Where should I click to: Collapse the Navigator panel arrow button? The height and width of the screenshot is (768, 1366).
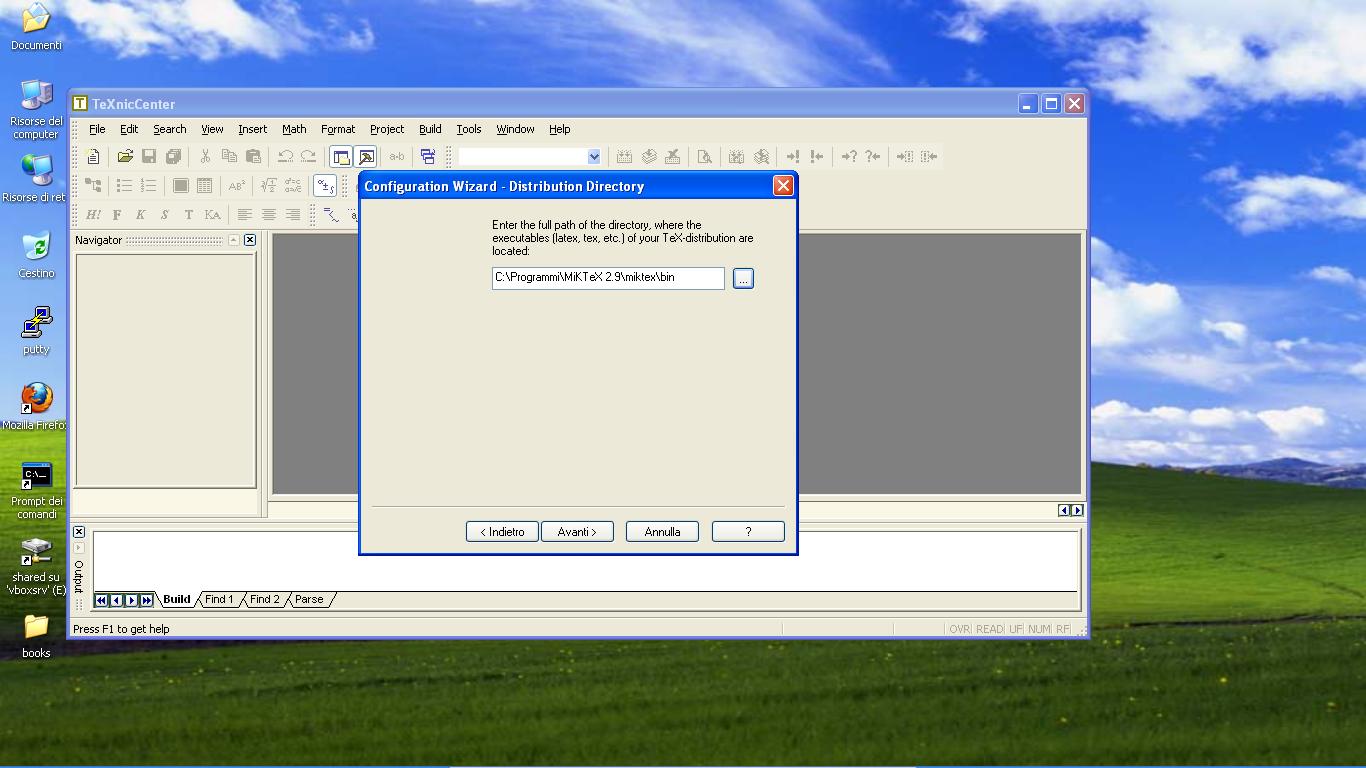pos(234,240)
